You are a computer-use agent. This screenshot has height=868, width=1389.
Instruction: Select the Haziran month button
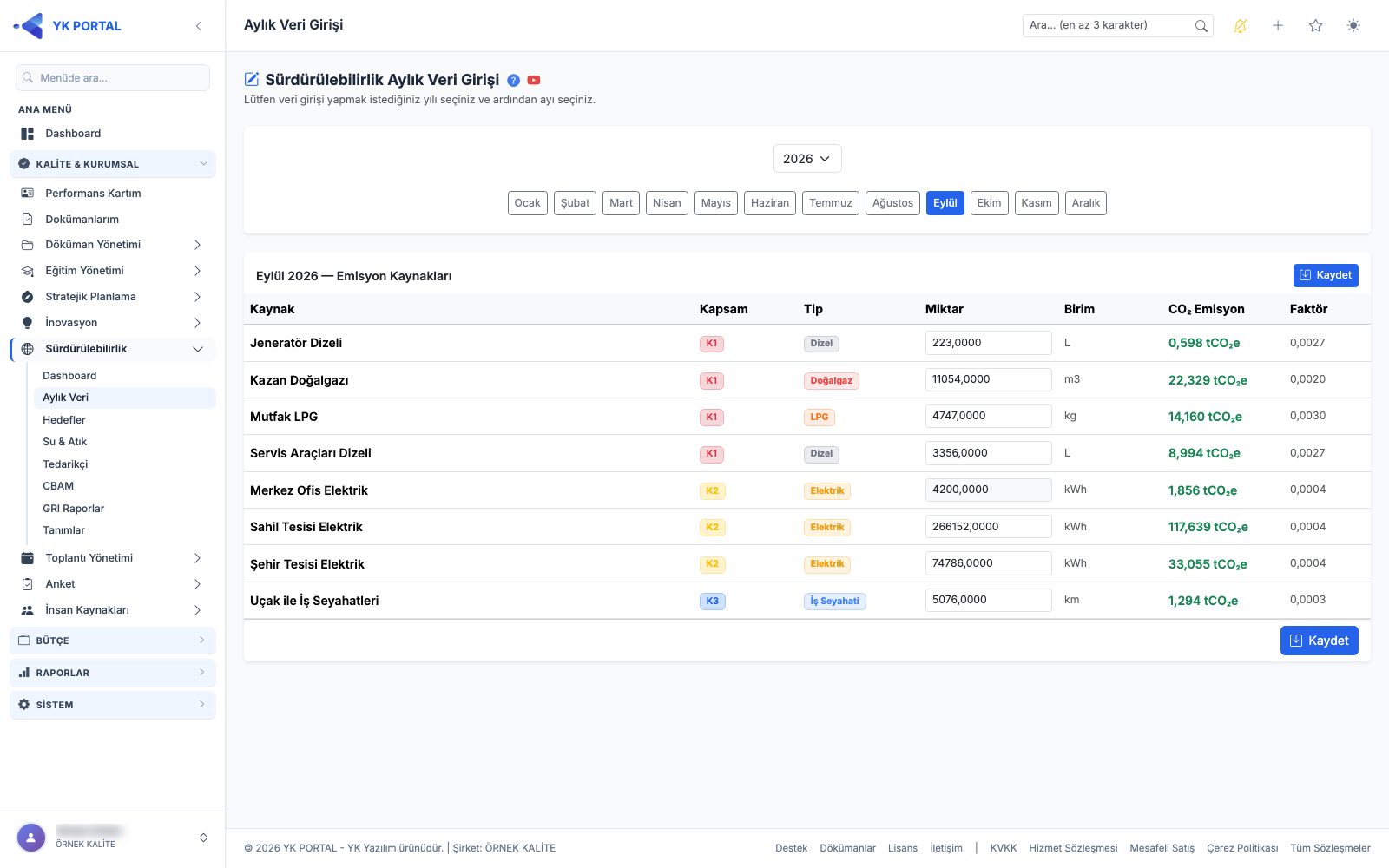coord(770,203)
